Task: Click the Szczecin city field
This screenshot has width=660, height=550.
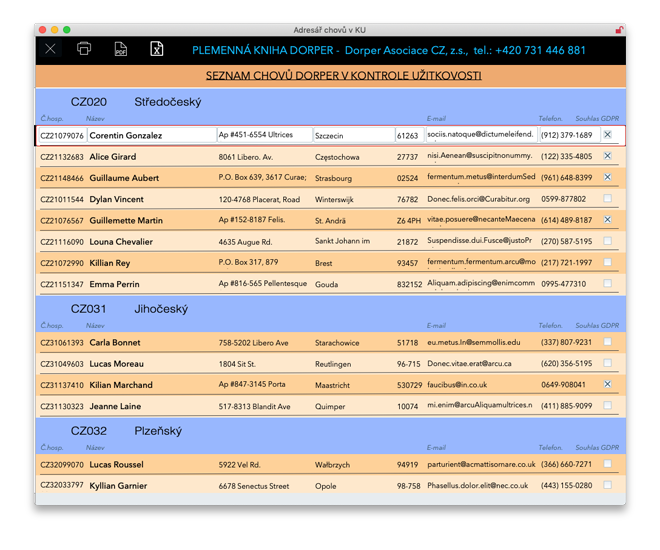Action: [x=351, y=135]
